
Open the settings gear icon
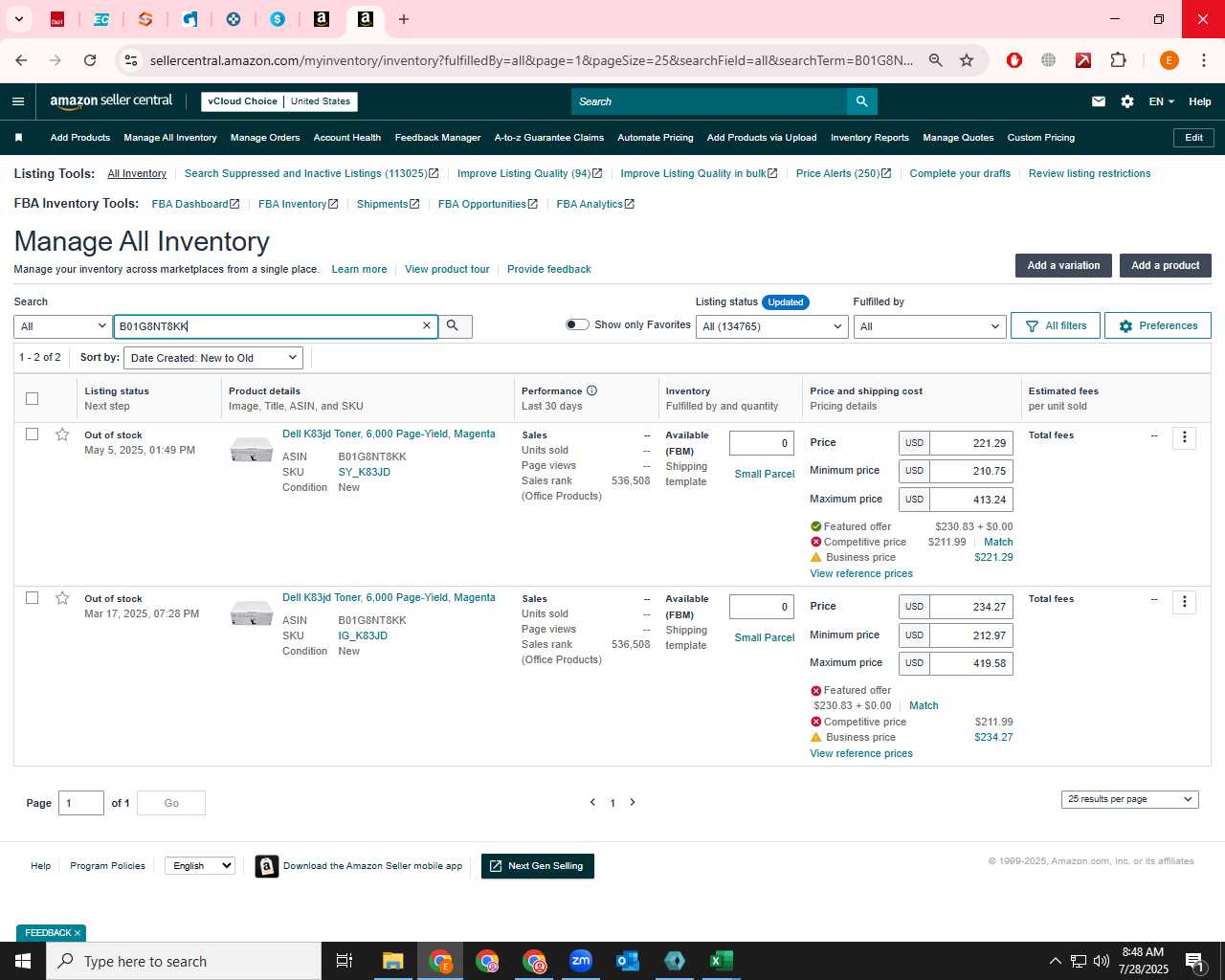(1127, 101)
